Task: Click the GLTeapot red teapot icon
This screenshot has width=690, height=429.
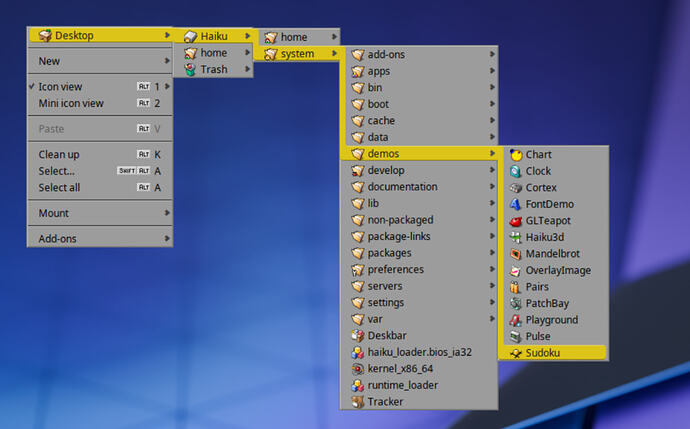Action: 515,221
